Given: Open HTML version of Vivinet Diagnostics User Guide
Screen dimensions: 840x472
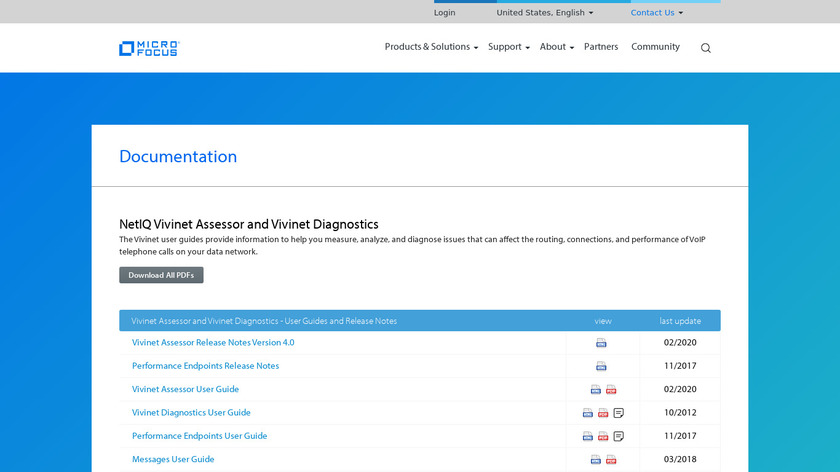Looking at the screenshot, I should click(x=588, y=413).
